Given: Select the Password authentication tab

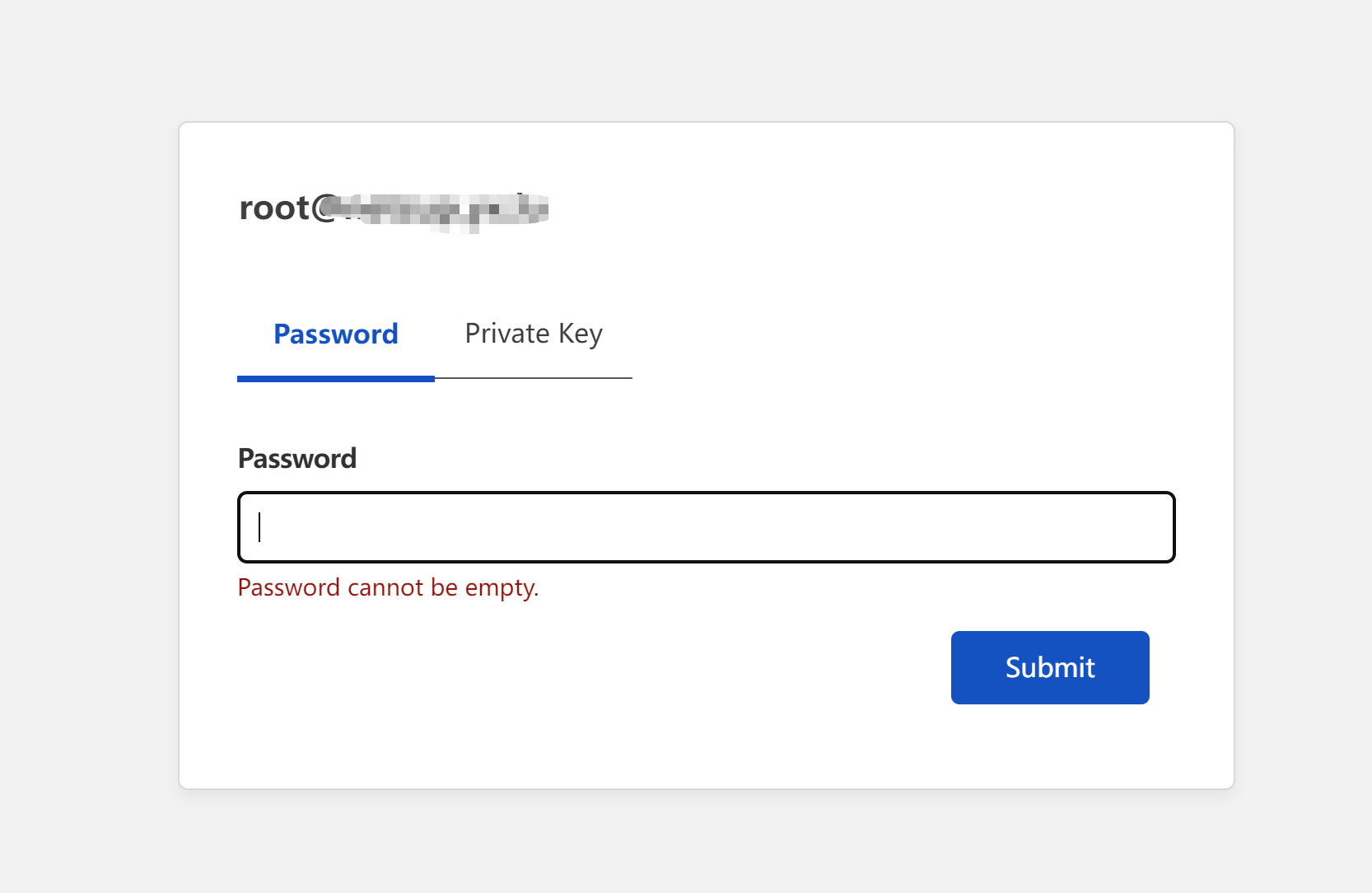Looking at the screenshot, I should (336, 334).
